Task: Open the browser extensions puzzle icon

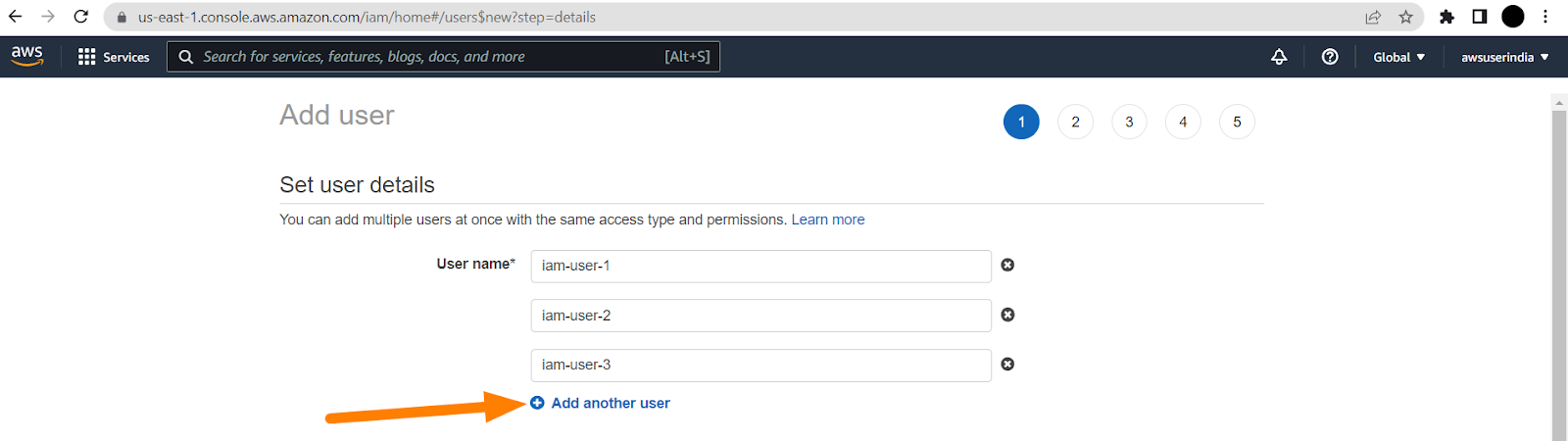Action: [1446, 17]
